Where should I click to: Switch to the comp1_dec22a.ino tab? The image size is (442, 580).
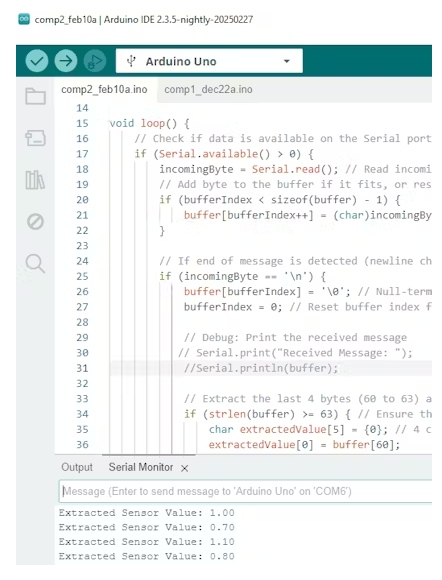point(208,90)
